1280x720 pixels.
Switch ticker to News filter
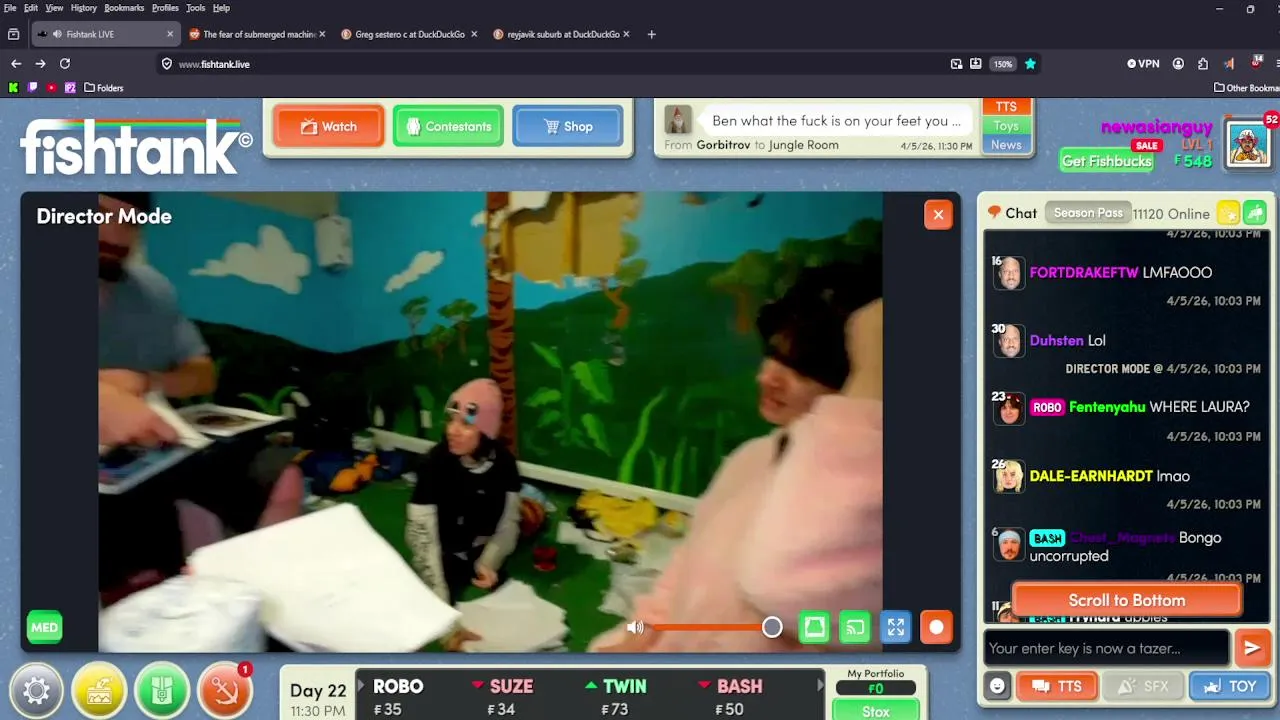(1006, 145)
